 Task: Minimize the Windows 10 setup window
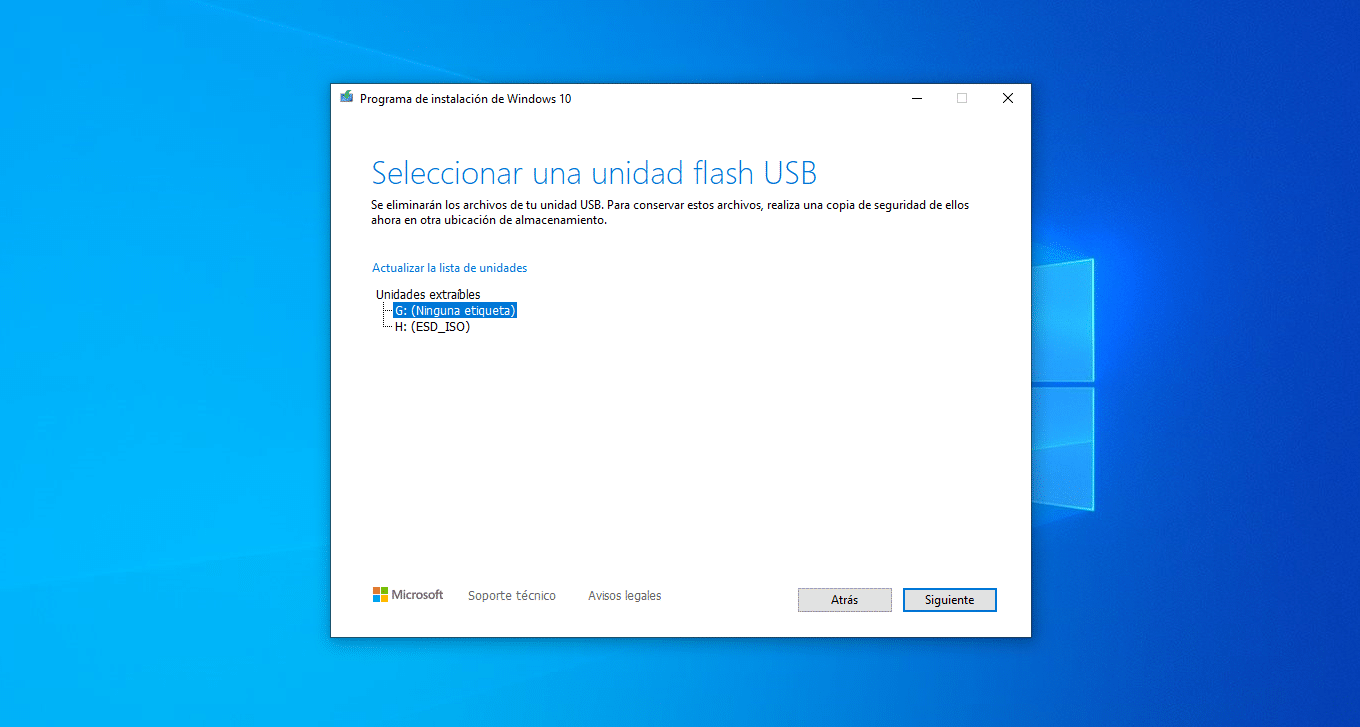coord(917,98)
